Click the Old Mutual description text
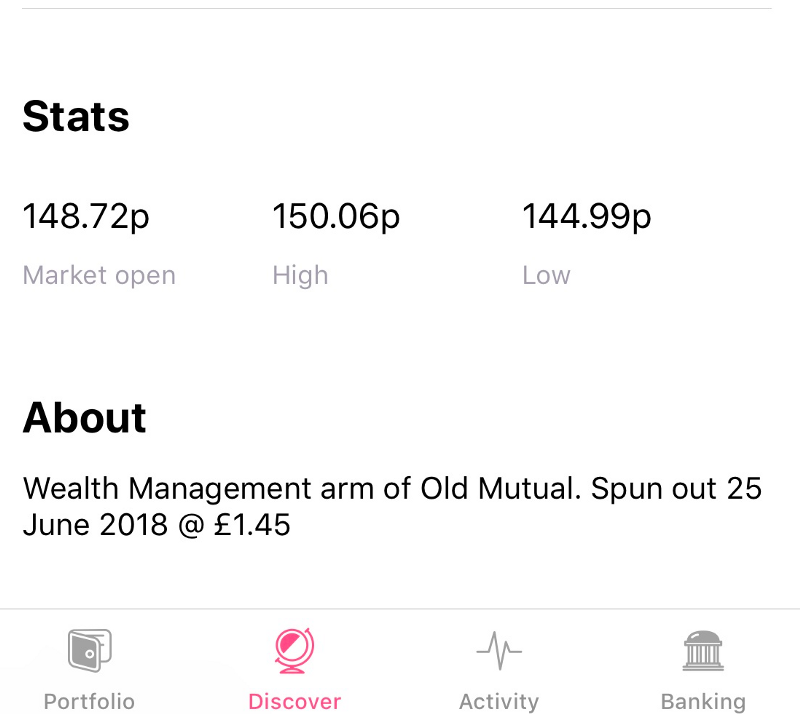Screen dimensions: 800x714 (392, 506)
